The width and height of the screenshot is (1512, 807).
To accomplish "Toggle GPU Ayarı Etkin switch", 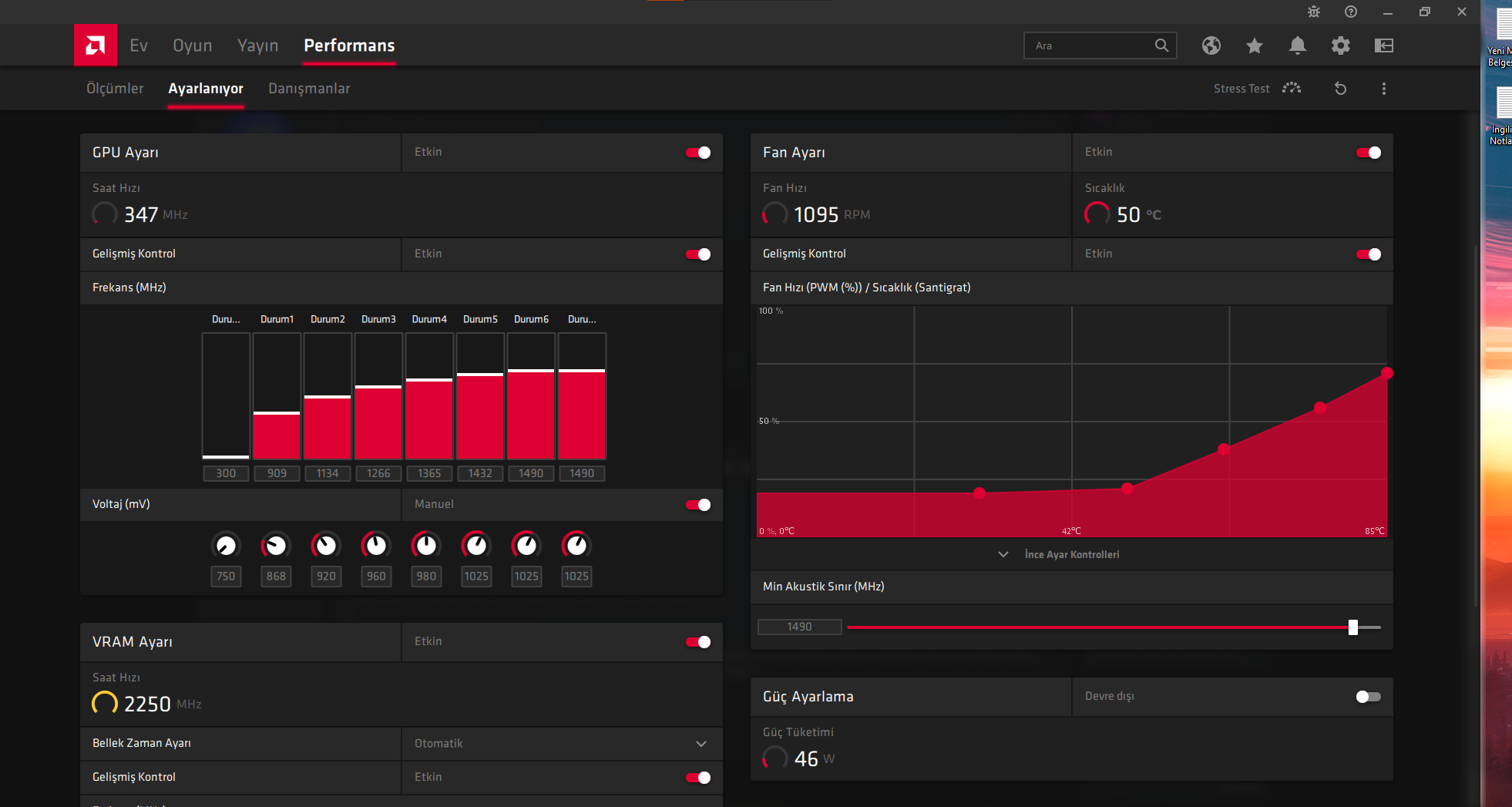I will tap(698, 153).
